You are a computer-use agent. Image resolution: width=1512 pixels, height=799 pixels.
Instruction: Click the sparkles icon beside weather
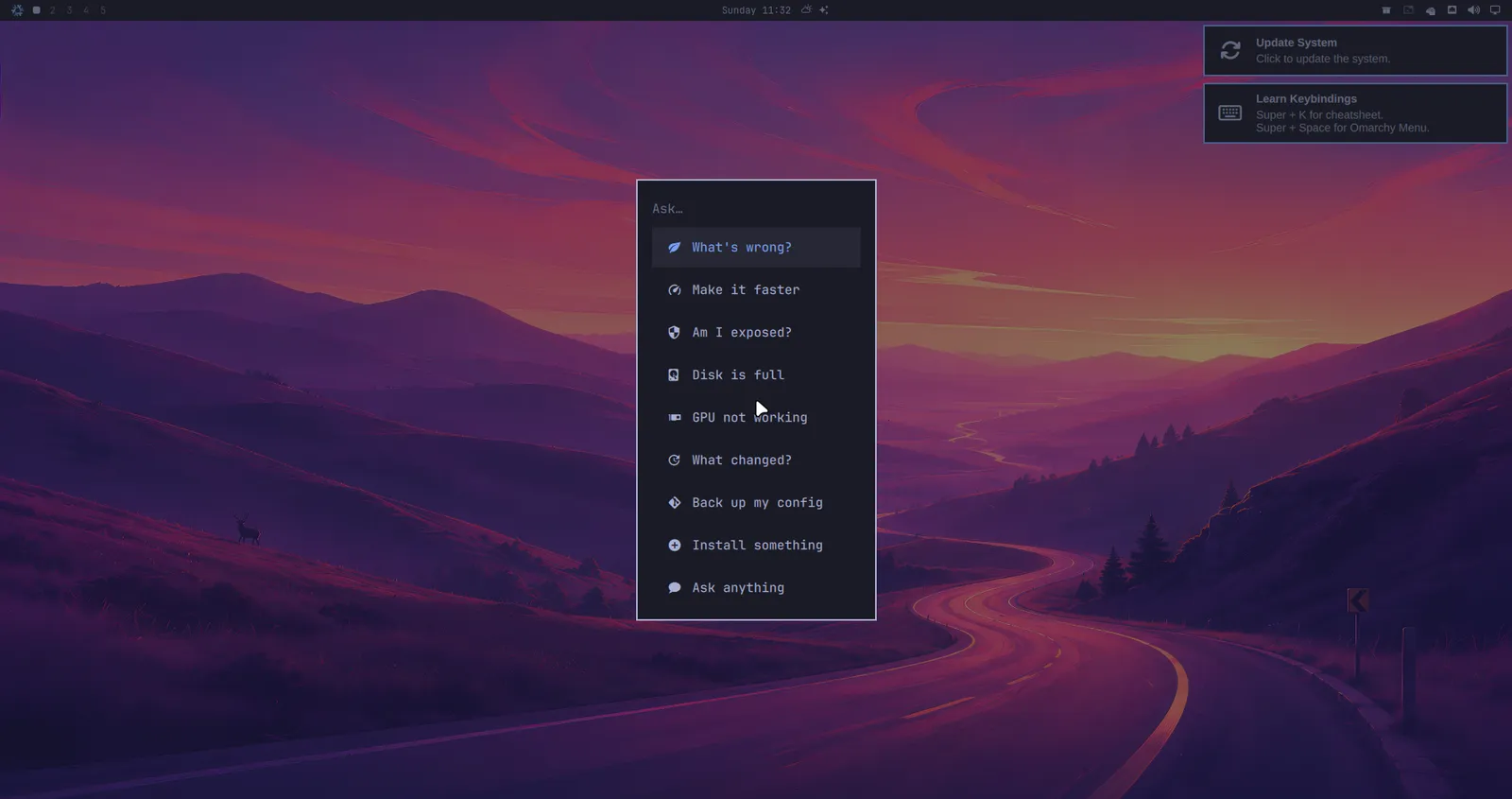(824, 10)
